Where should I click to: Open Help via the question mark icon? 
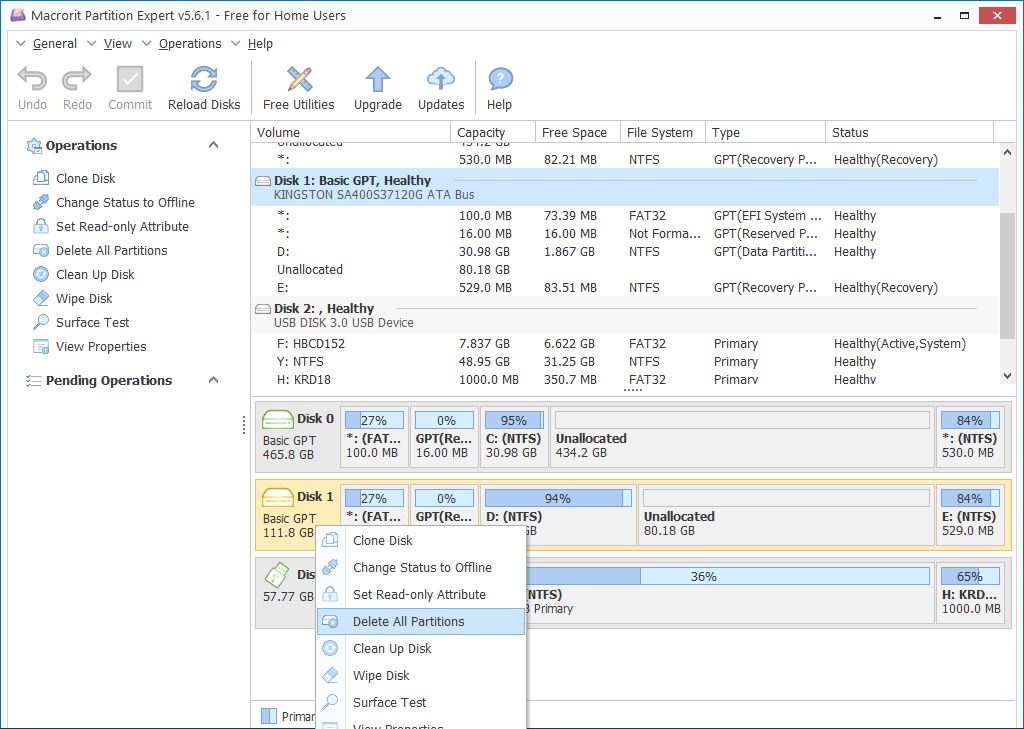(x=500, y=80)
